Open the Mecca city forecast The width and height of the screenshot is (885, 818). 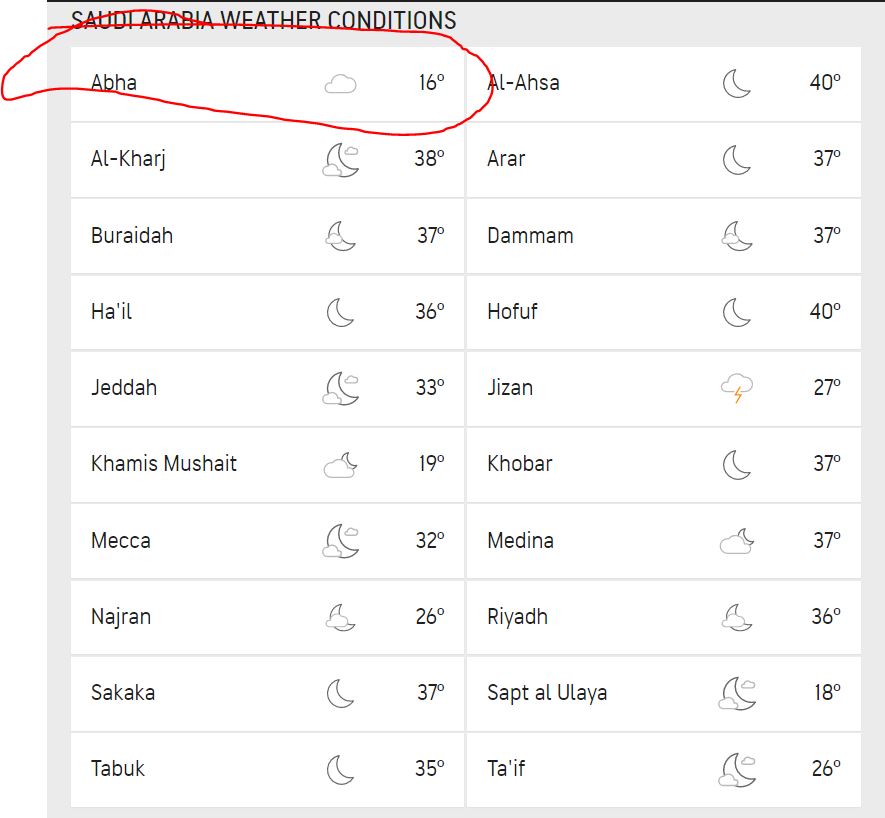pos(267,541)
